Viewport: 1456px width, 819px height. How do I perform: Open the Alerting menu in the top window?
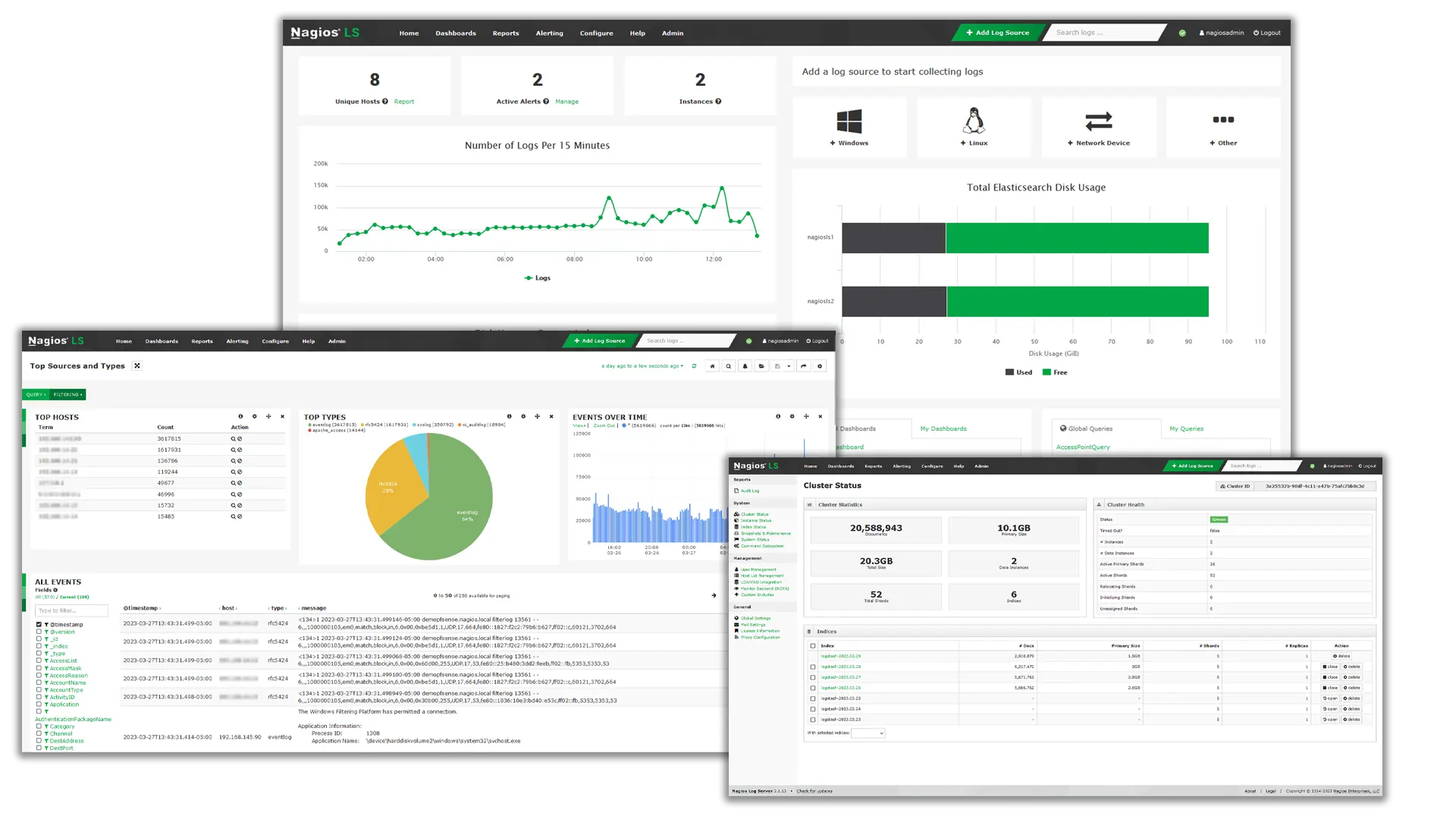pyautogui.click(x=549, y=33)
